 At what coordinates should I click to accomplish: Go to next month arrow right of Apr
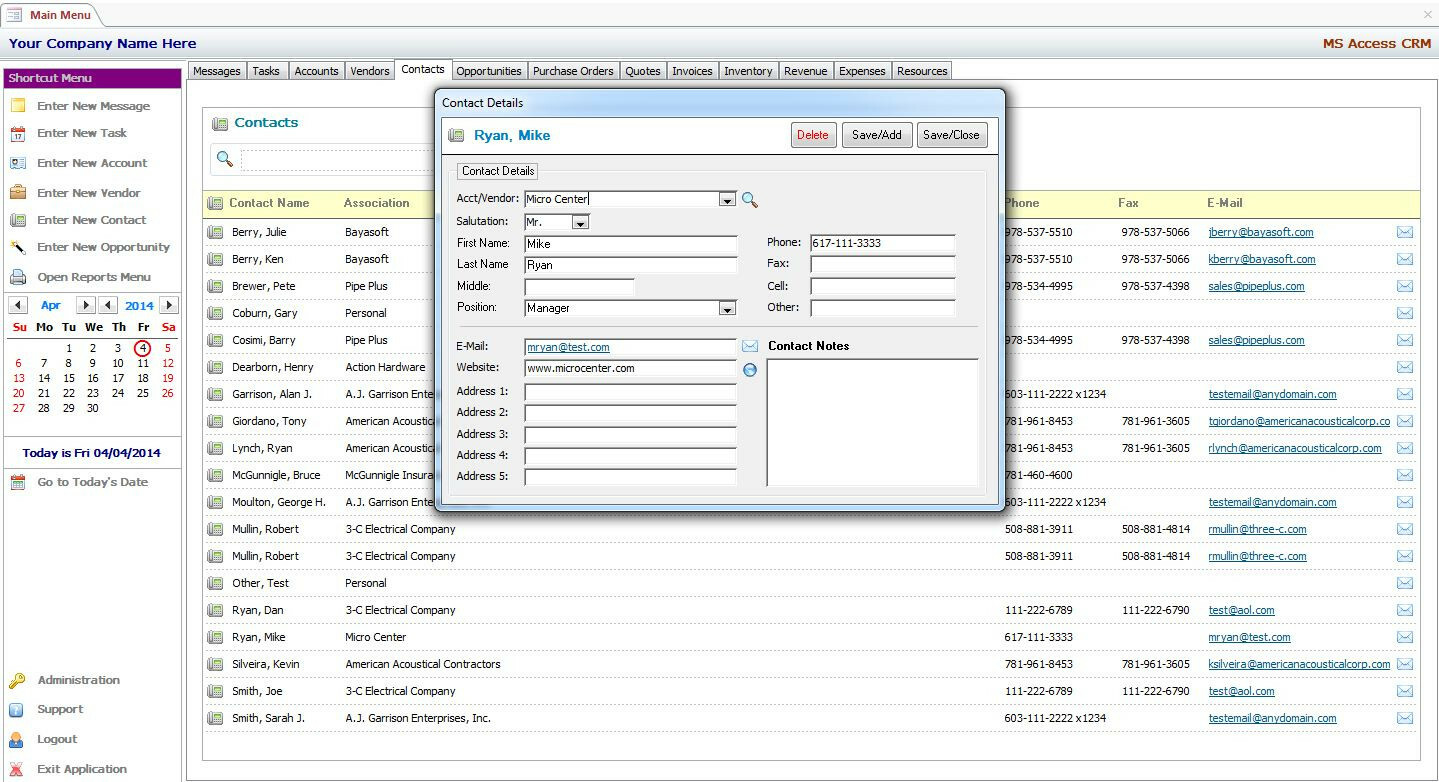[x=86, y=305]
